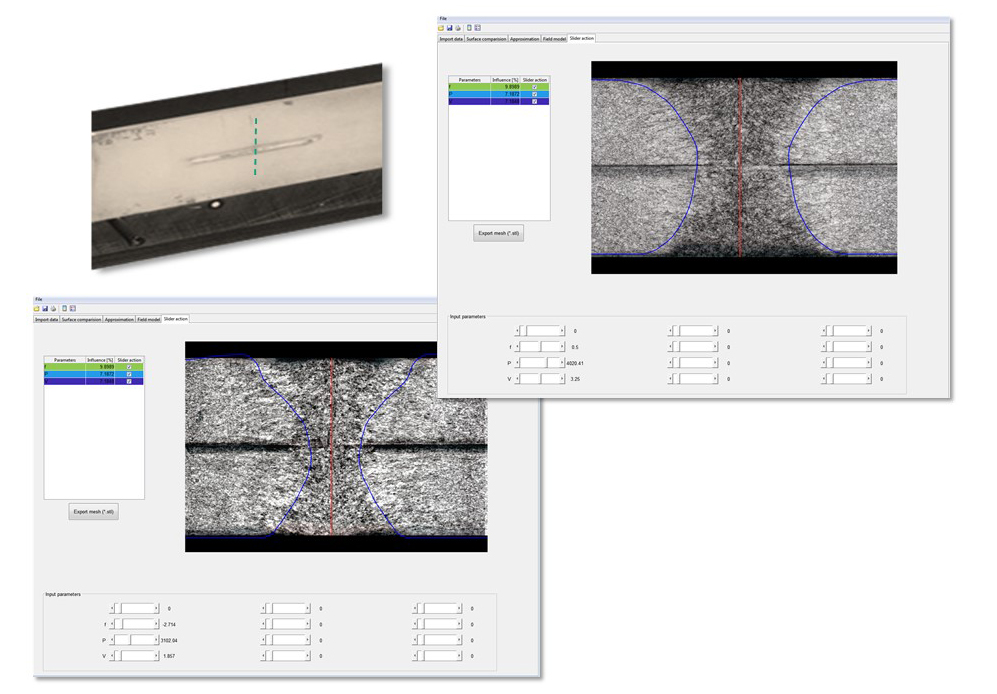Toggle the purple V row checkbox in the back window
This screenshot has width=997, height=694.
click(x=129, y=381)
